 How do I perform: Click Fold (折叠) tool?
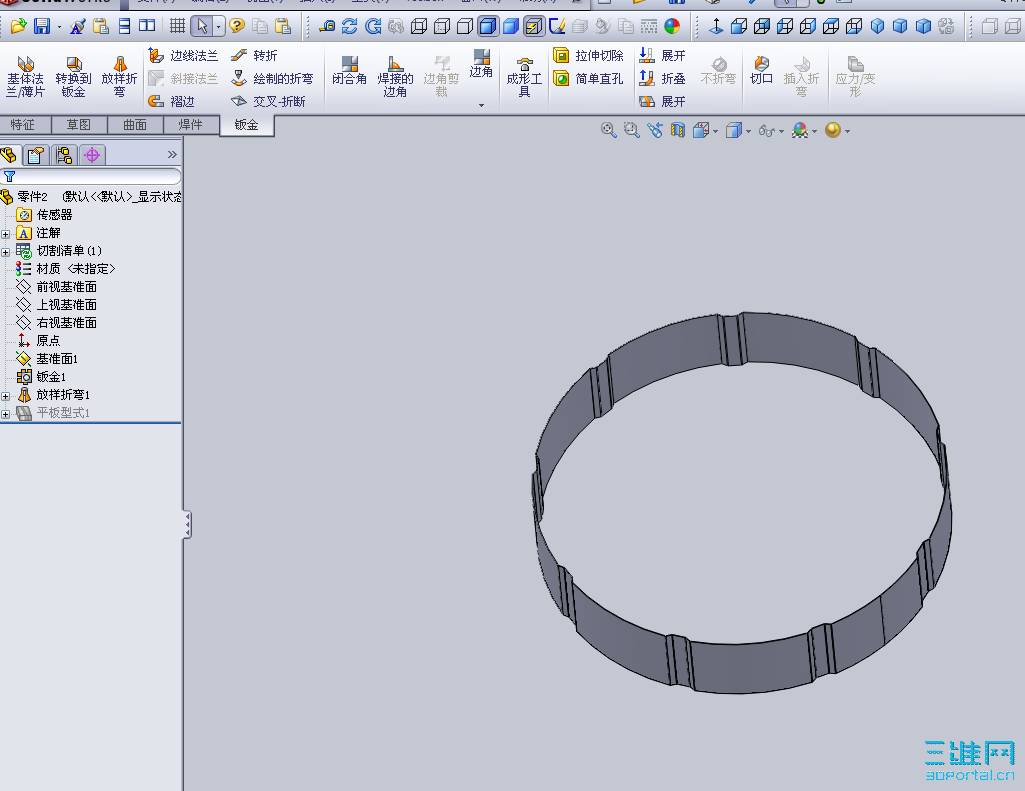point(662,78)
